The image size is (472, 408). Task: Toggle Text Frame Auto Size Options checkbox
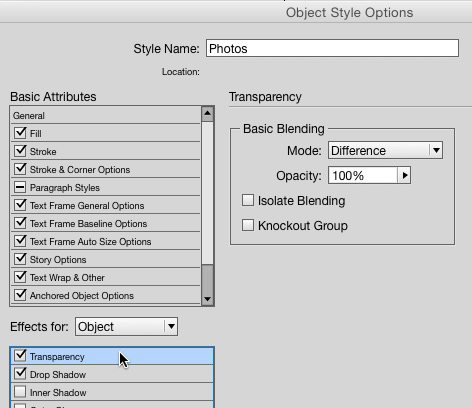20,241
